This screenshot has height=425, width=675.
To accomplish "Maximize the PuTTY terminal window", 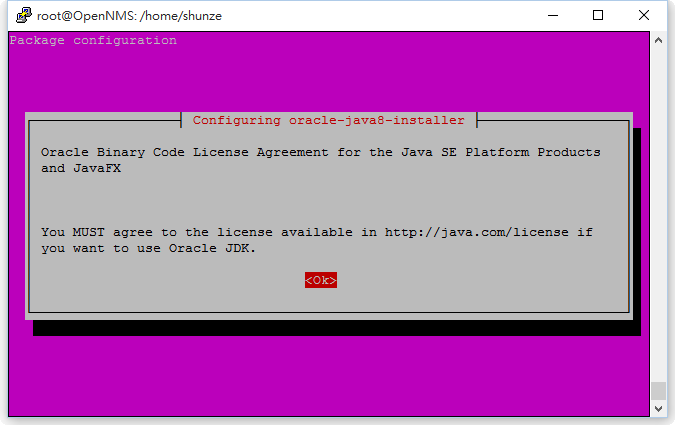I will [x=598, y=16].
